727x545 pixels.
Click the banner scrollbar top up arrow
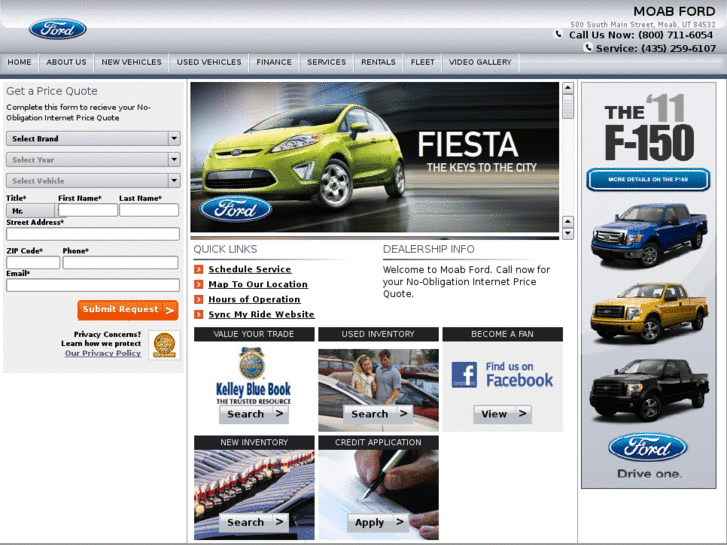point(568,88)
